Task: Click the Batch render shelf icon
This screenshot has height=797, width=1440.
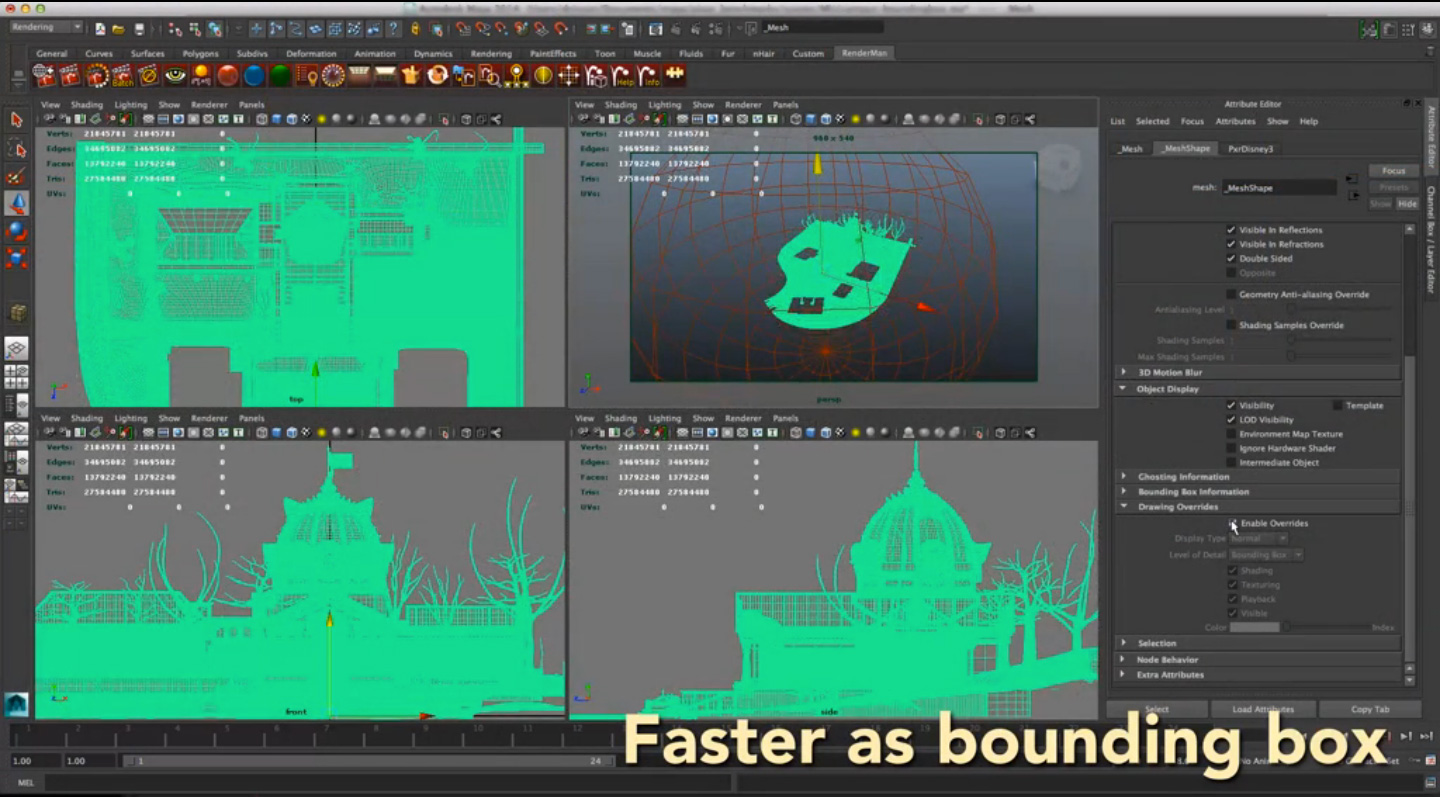Action: (122, 76)
